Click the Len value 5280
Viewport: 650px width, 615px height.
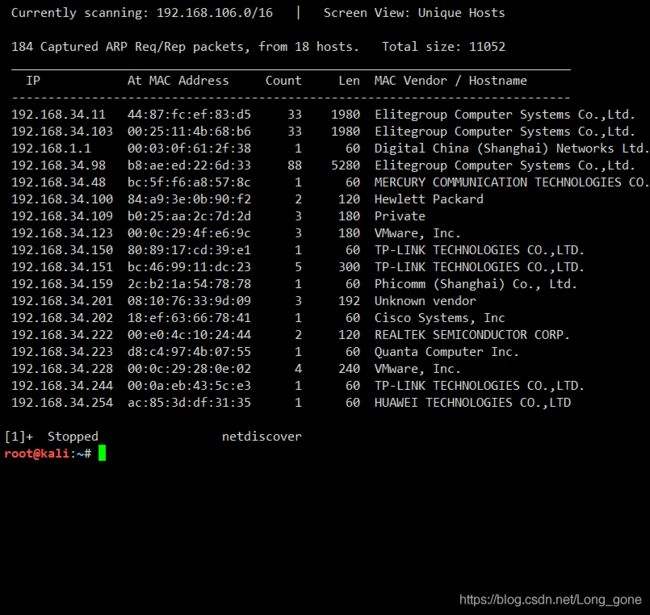345,165
